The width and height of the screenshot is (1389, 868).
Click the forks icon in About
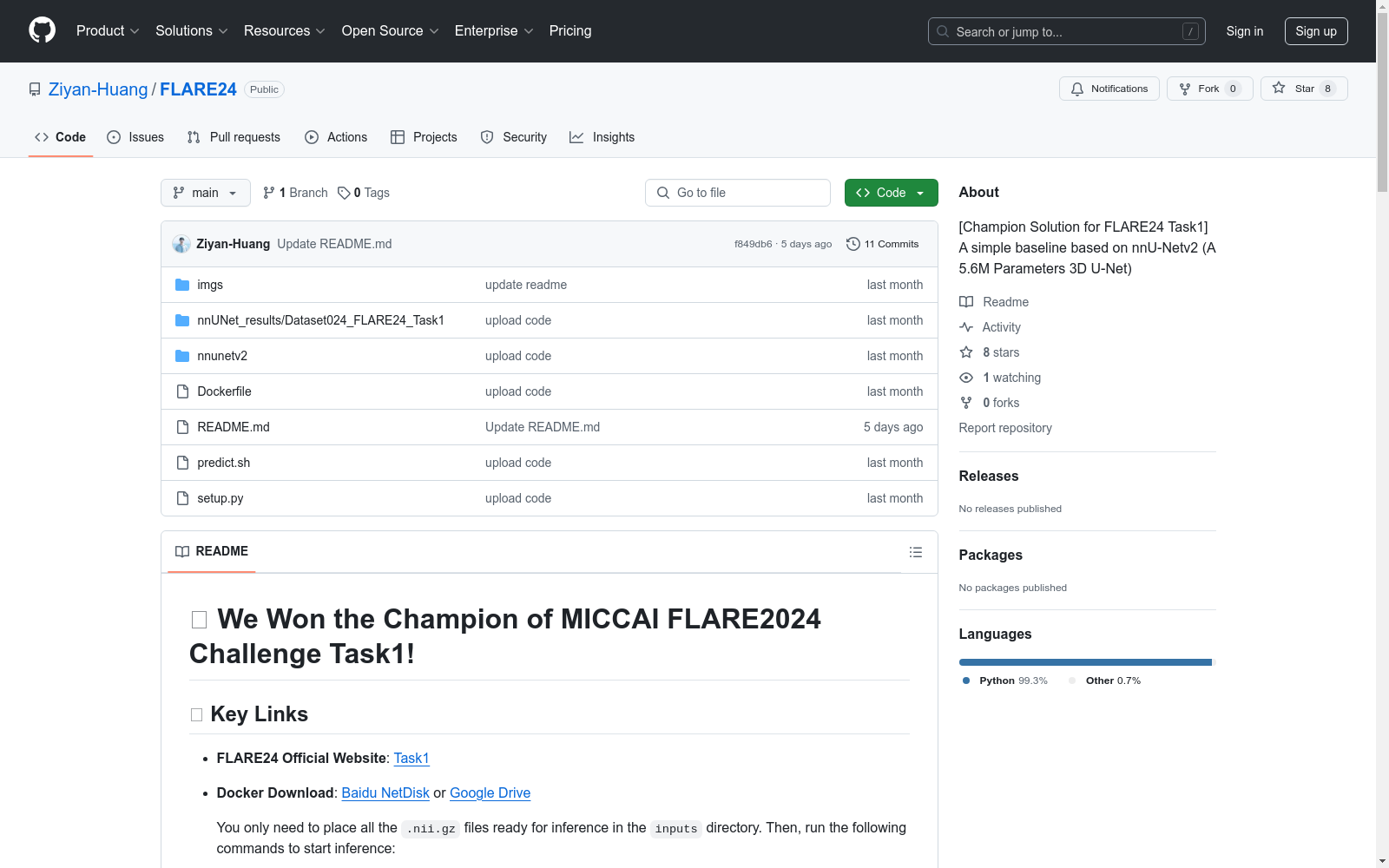coord(966,403)
